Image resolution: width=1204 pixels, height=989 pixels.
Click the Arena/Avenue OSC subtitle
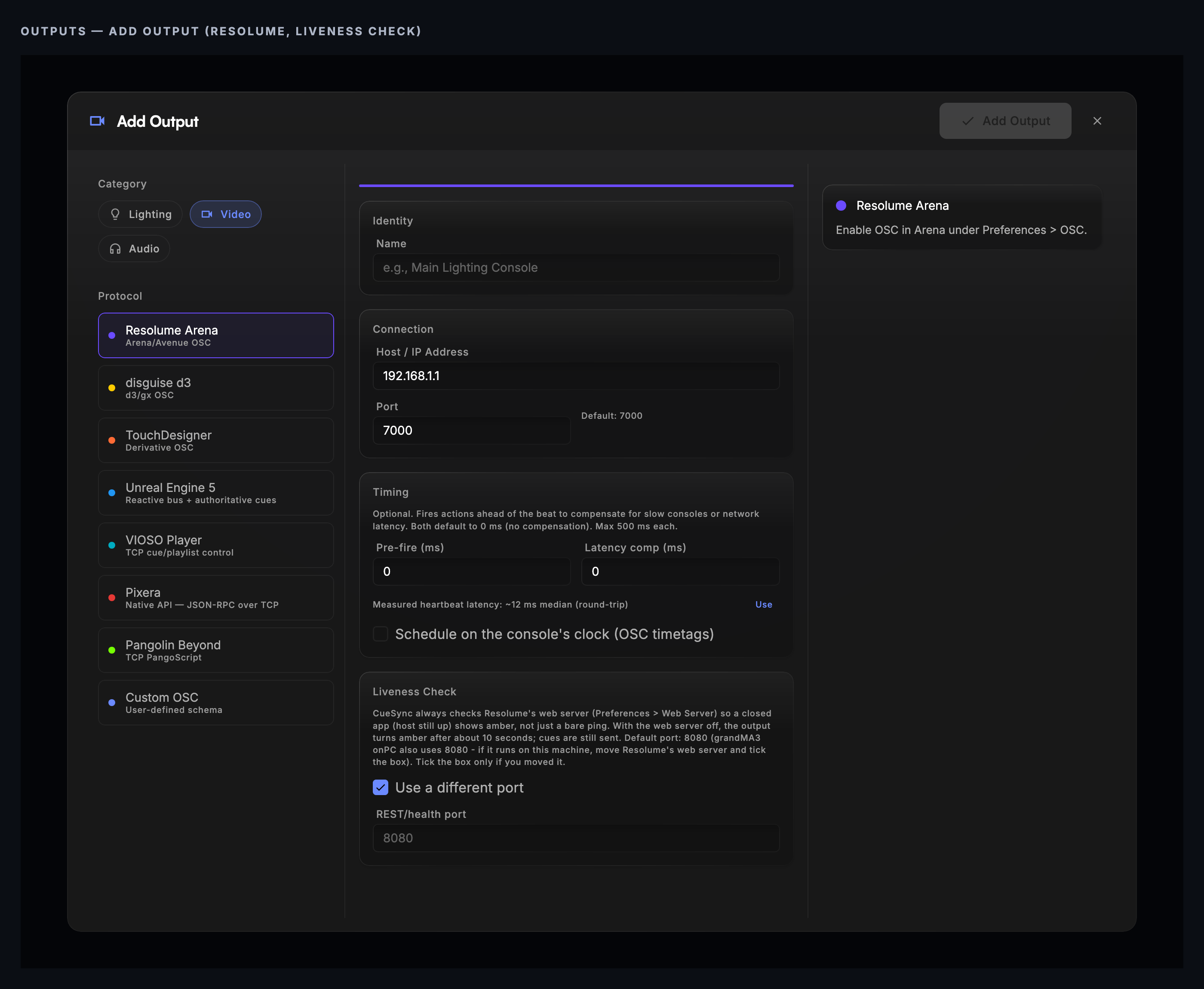pyautogui.click(x=168, y=342)
